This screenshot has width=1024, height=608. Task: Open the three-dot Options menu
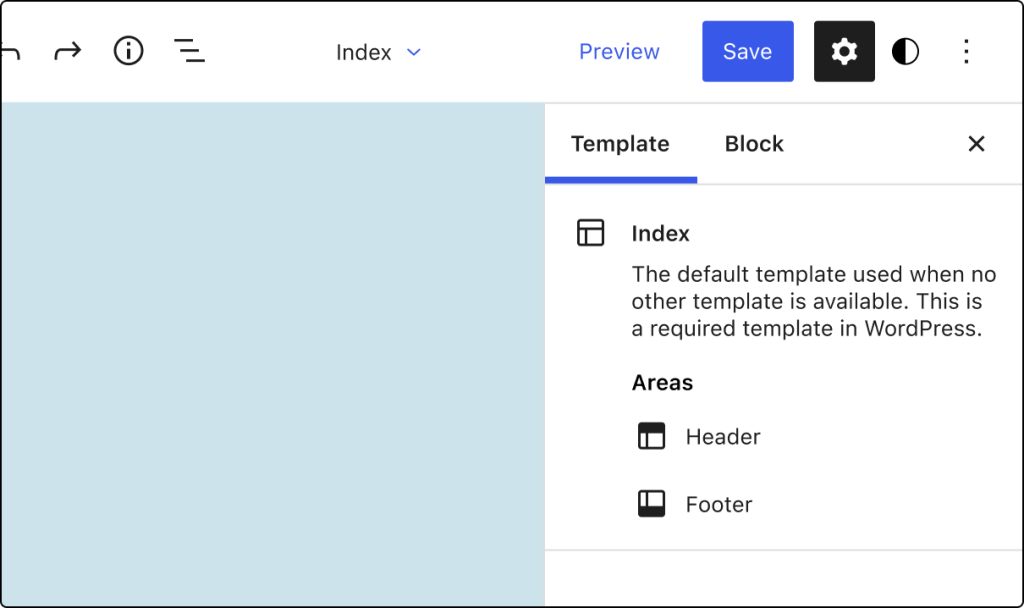966,51
